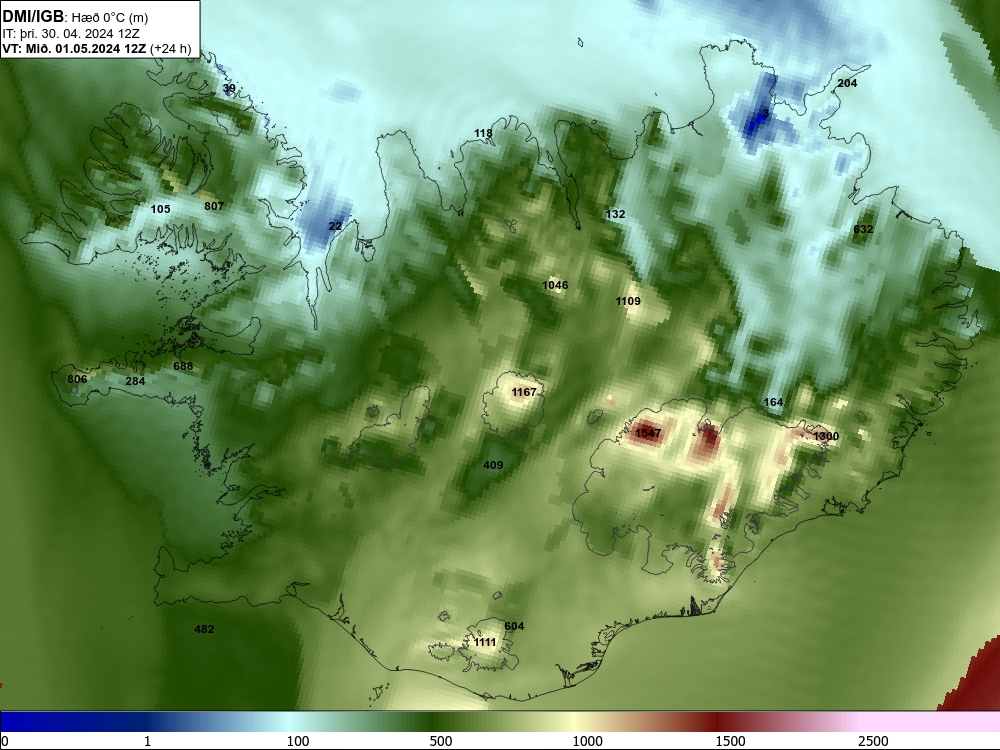Click the map value 1109
1000x750 pixels.
[628, 301]
